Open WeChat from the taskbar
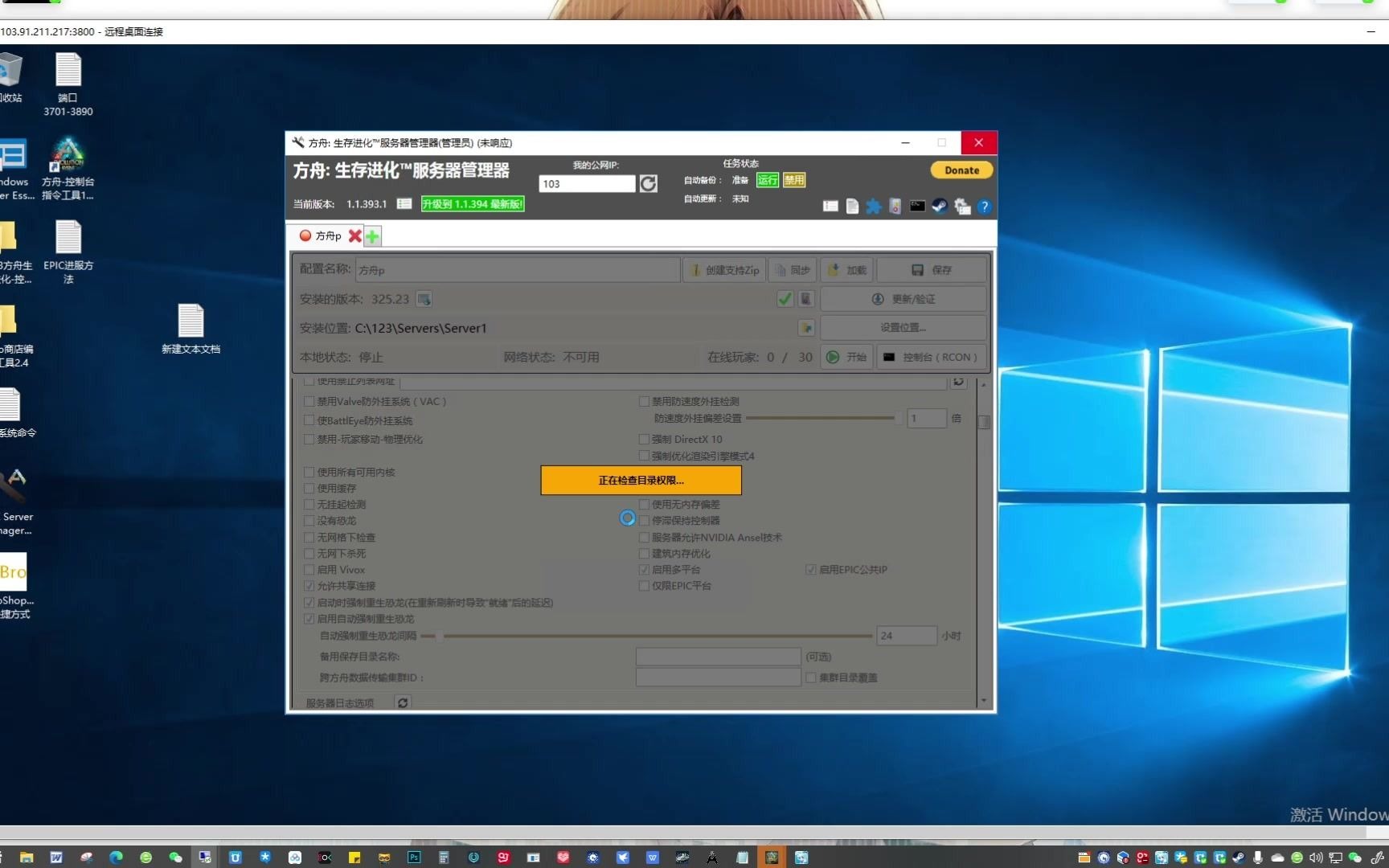Screen dimensions: 1389x868 175,858
